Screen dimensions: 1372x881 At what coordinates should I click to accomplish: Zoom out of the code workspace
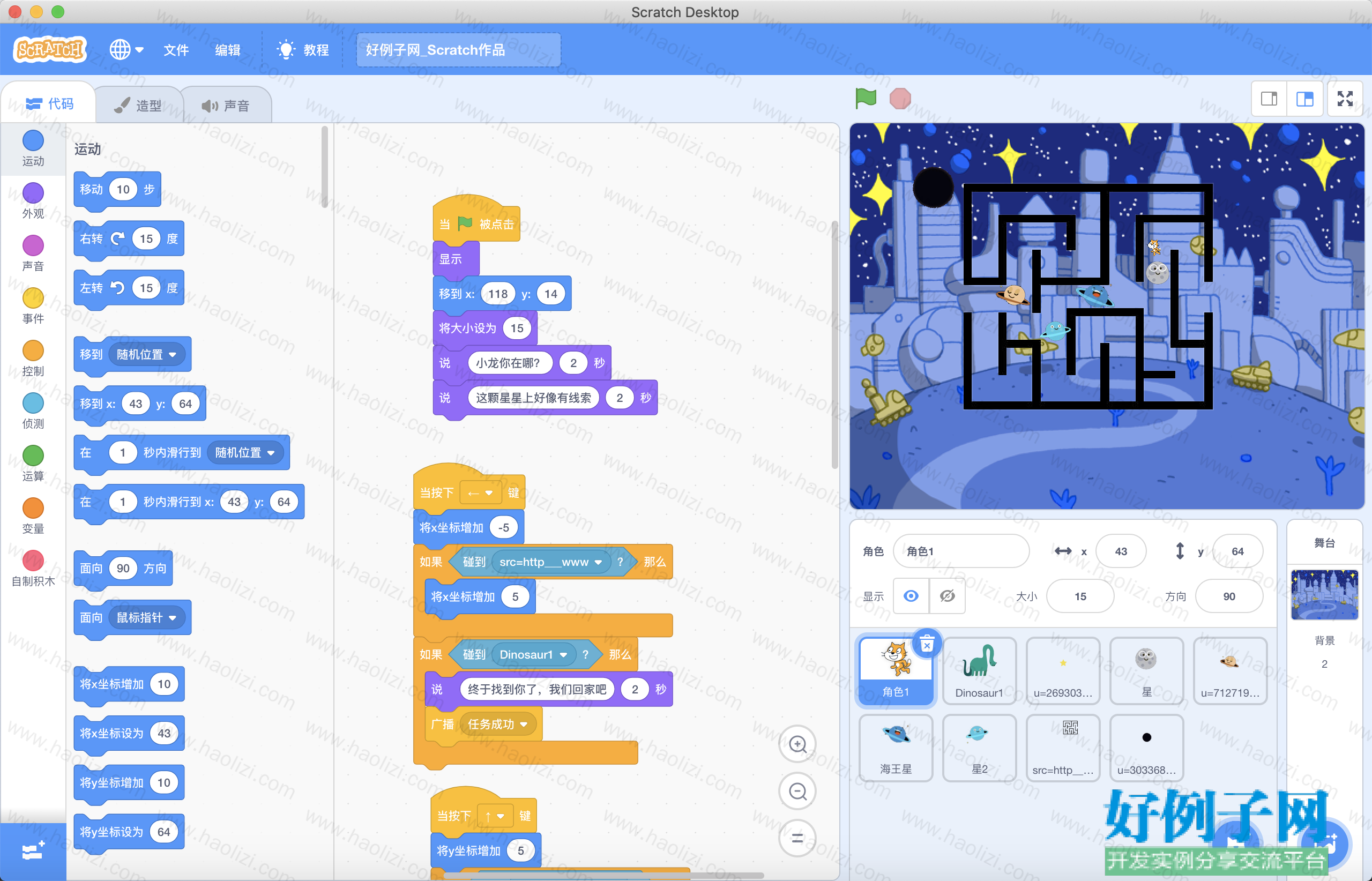tap(797, 791)
